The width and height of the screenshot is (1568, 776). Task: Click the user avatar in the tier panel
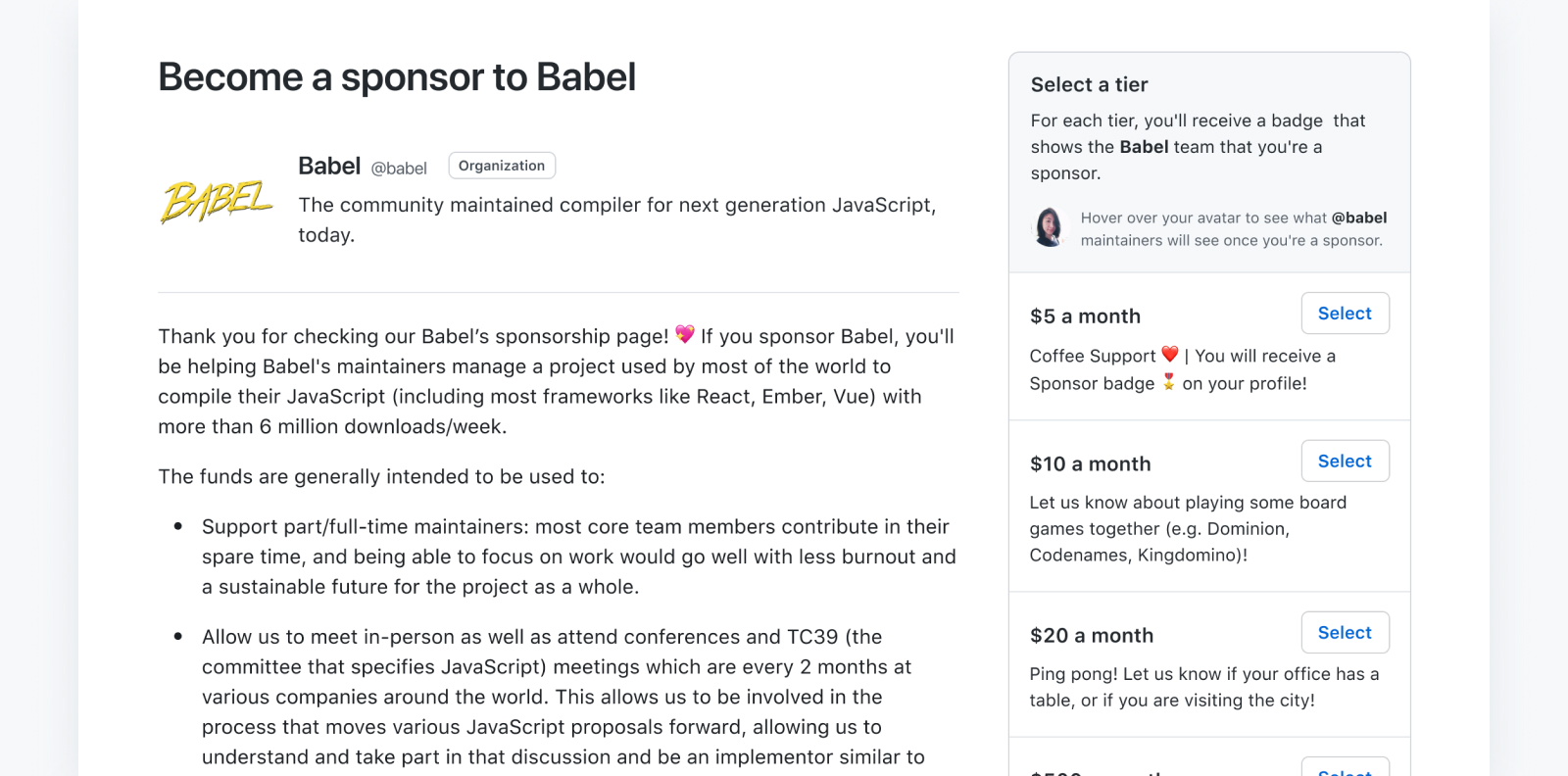click(1049, 227)
